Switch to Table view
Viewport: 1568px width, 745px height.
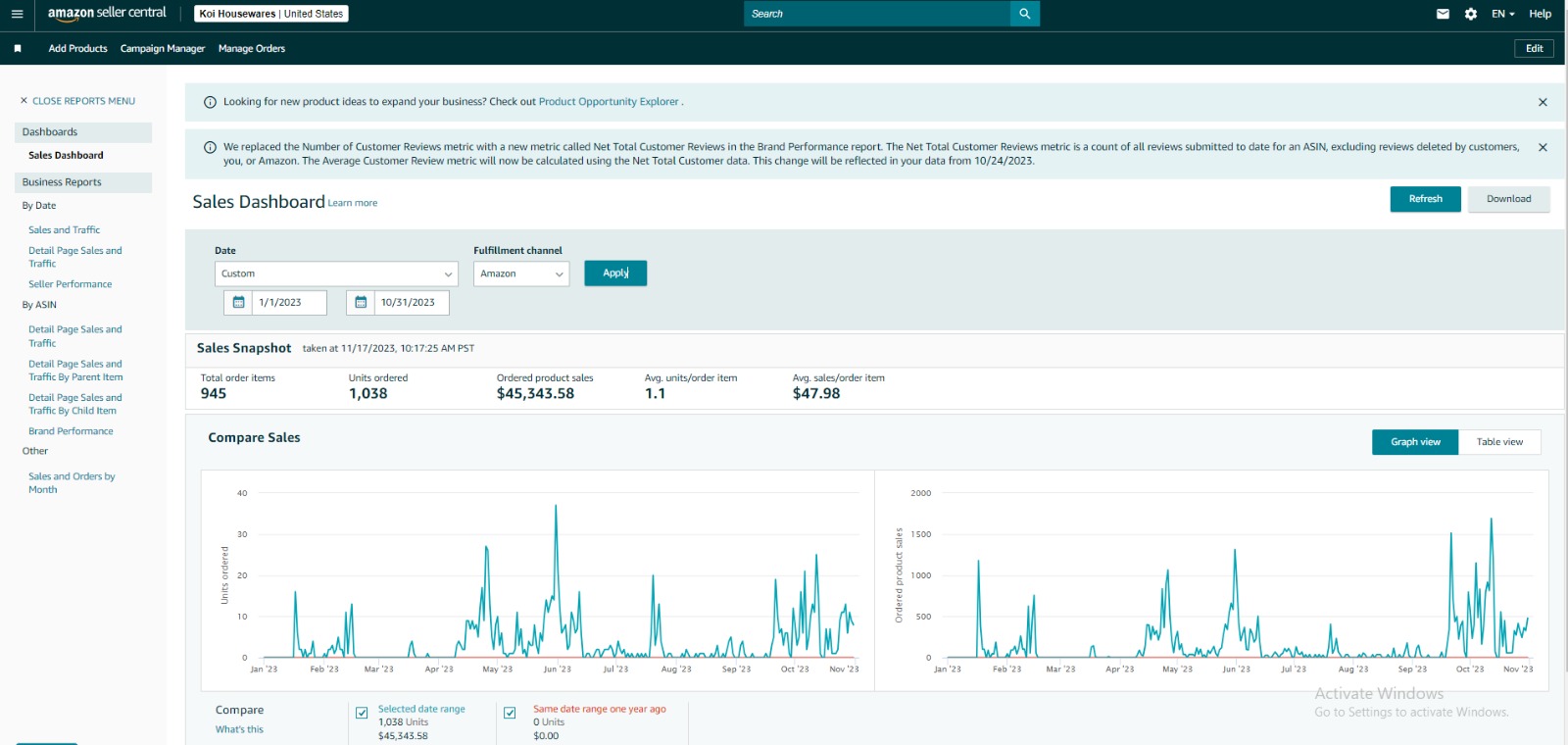(x=1499, y=442)
